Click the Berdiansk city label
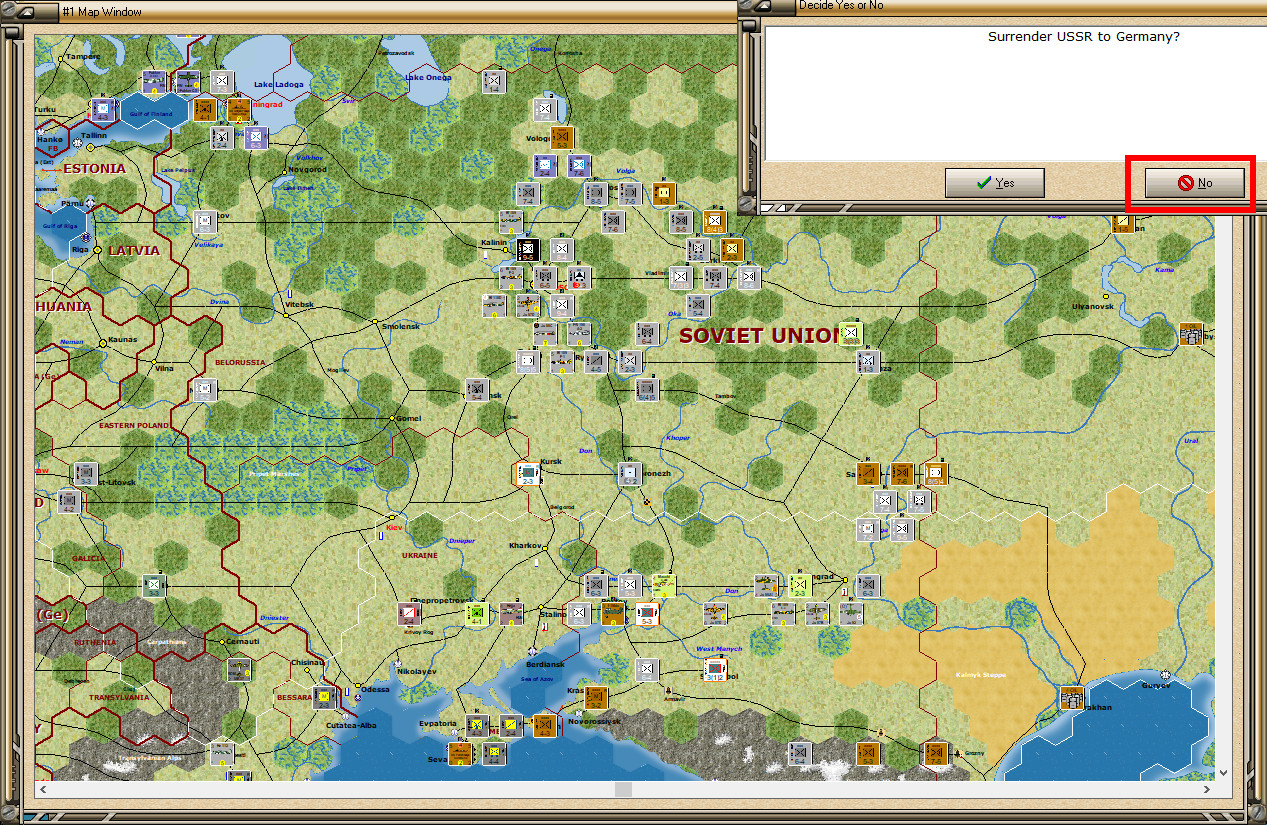The height and width of the screenshot is (825, 1267). point(546,664)
